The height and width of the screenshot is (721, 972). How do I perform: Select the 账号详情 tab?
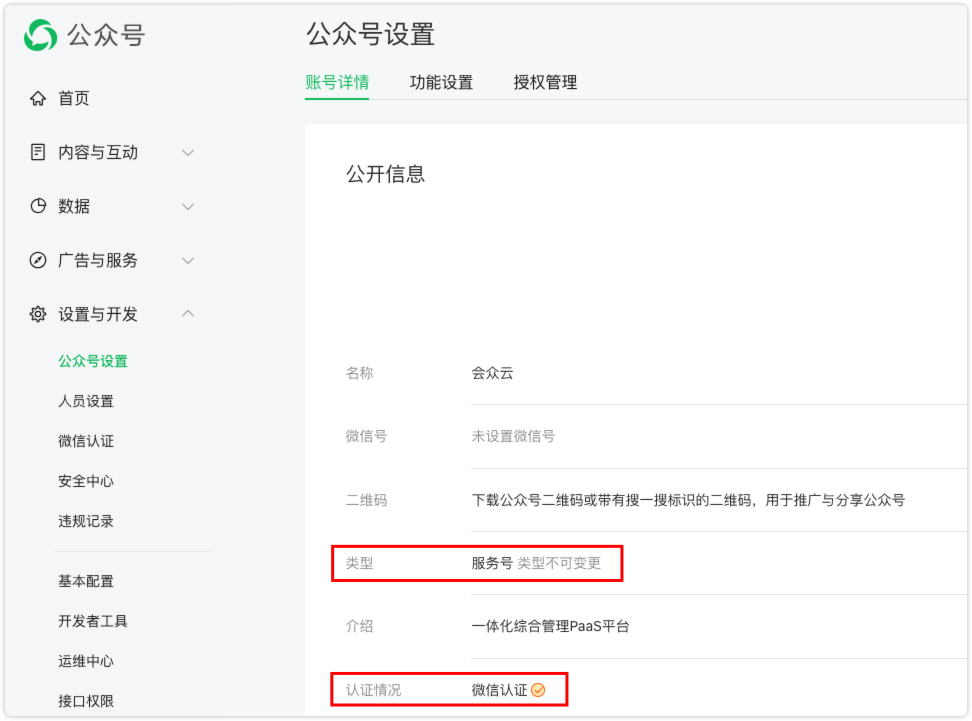click(x=337, y=83)
